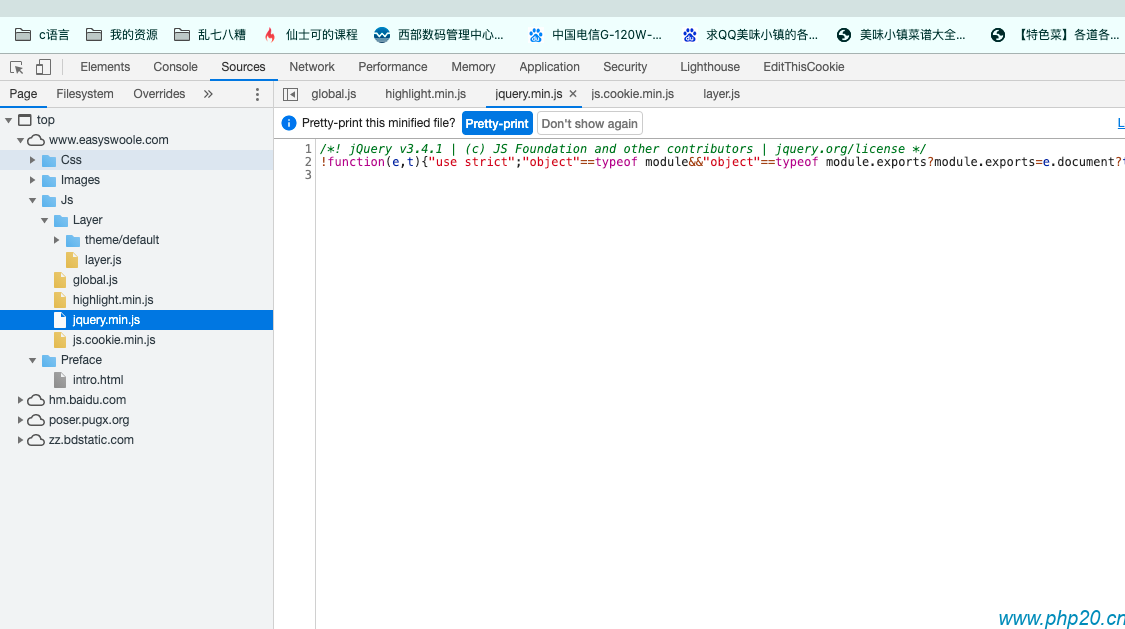
Task: Click the Don't show again button
Action: (x=589, y=123)
